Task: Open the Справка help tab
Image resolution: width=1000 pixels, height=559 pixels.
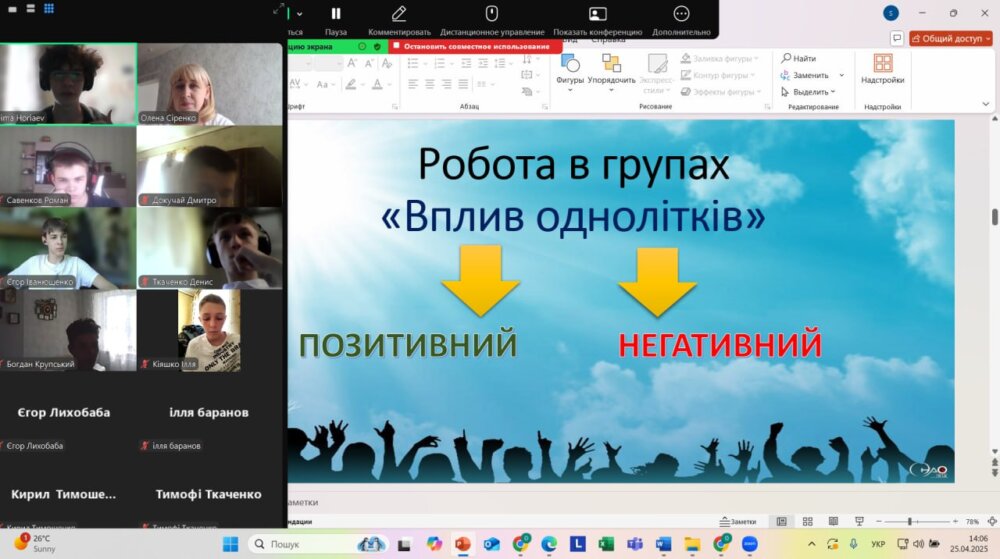Action: [x=608, y=40]
